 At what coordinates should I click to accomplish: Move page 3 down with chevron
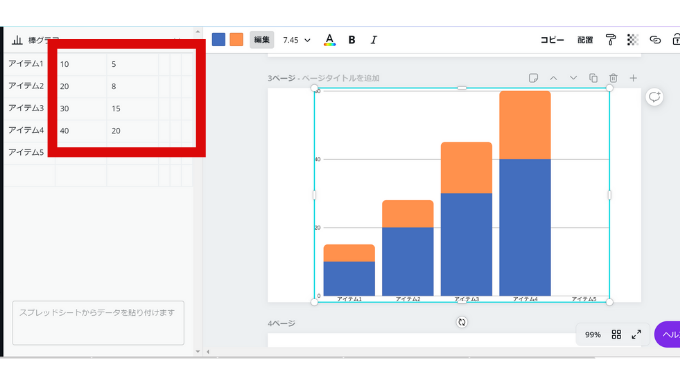coord(573,78)
